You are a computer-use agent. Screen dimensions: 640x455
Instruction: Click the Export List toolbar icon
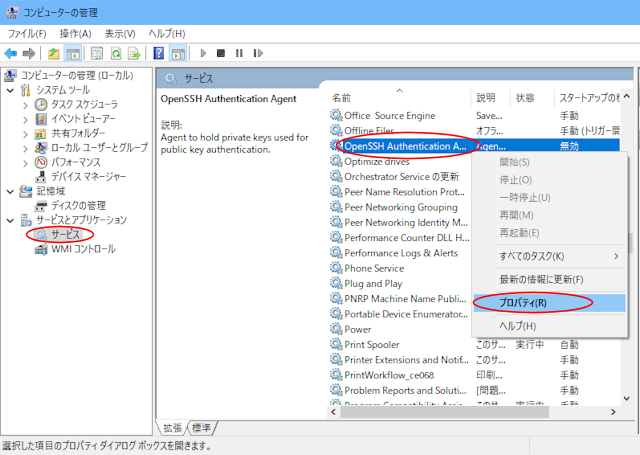point(134,53)
